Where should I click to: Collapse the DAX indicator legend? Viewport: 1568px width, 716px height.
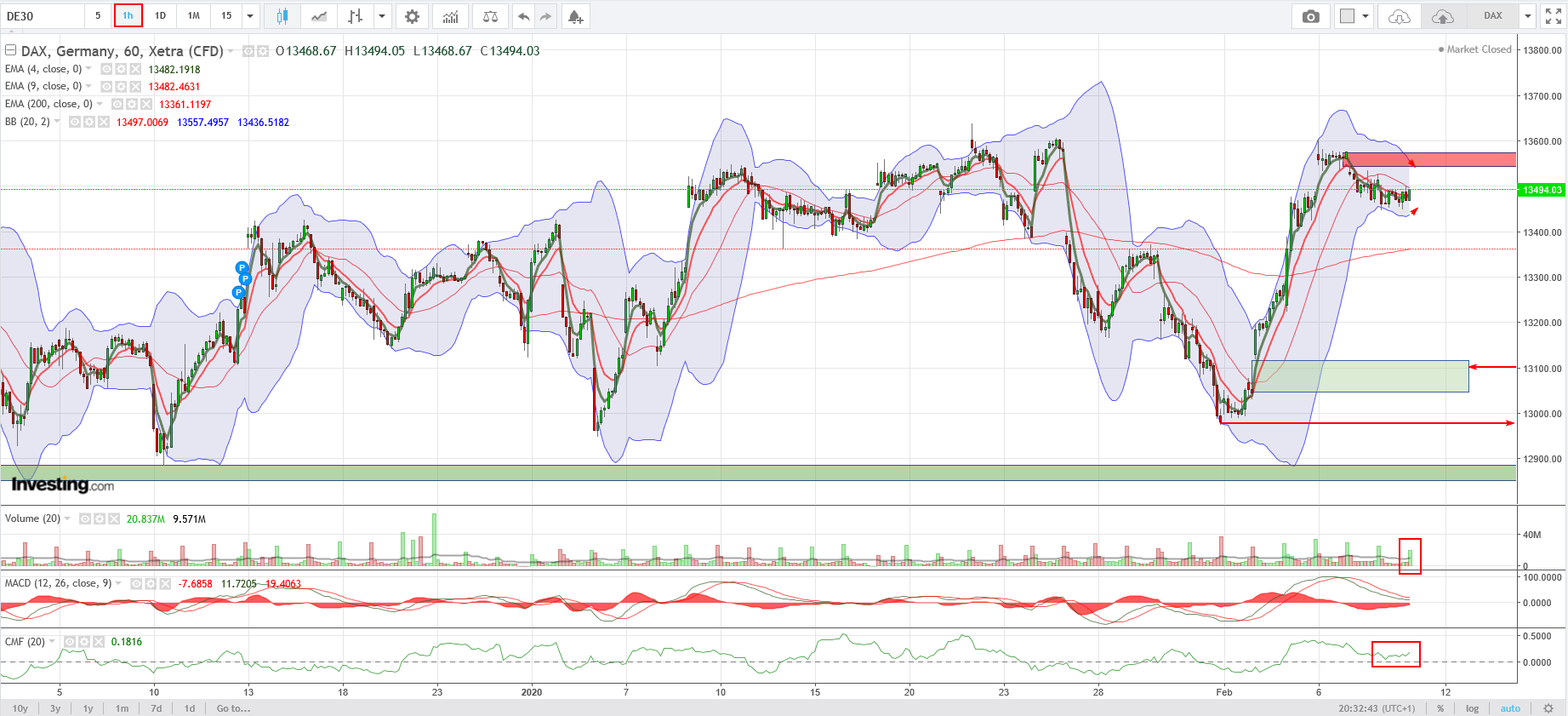[11, 50]
